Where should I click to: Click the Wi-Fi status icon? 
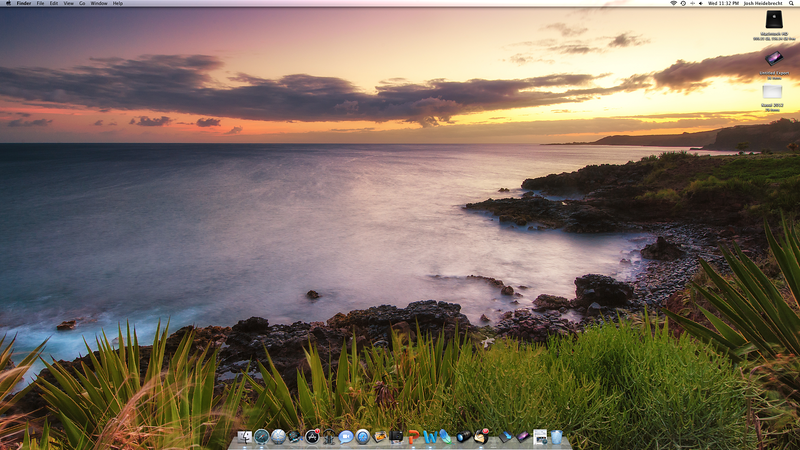pos(672,4)
